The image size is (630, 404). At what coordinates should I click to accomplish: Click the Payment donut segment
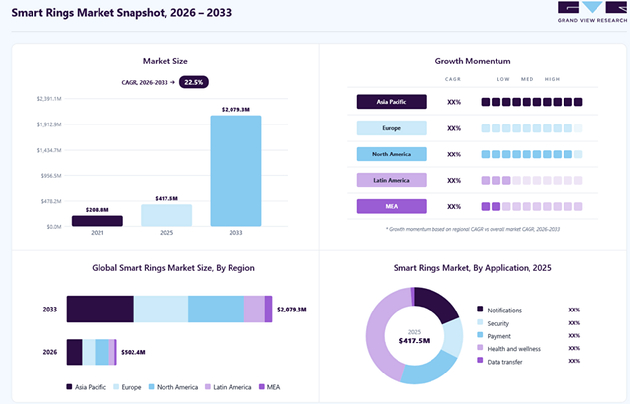(432, 370)
